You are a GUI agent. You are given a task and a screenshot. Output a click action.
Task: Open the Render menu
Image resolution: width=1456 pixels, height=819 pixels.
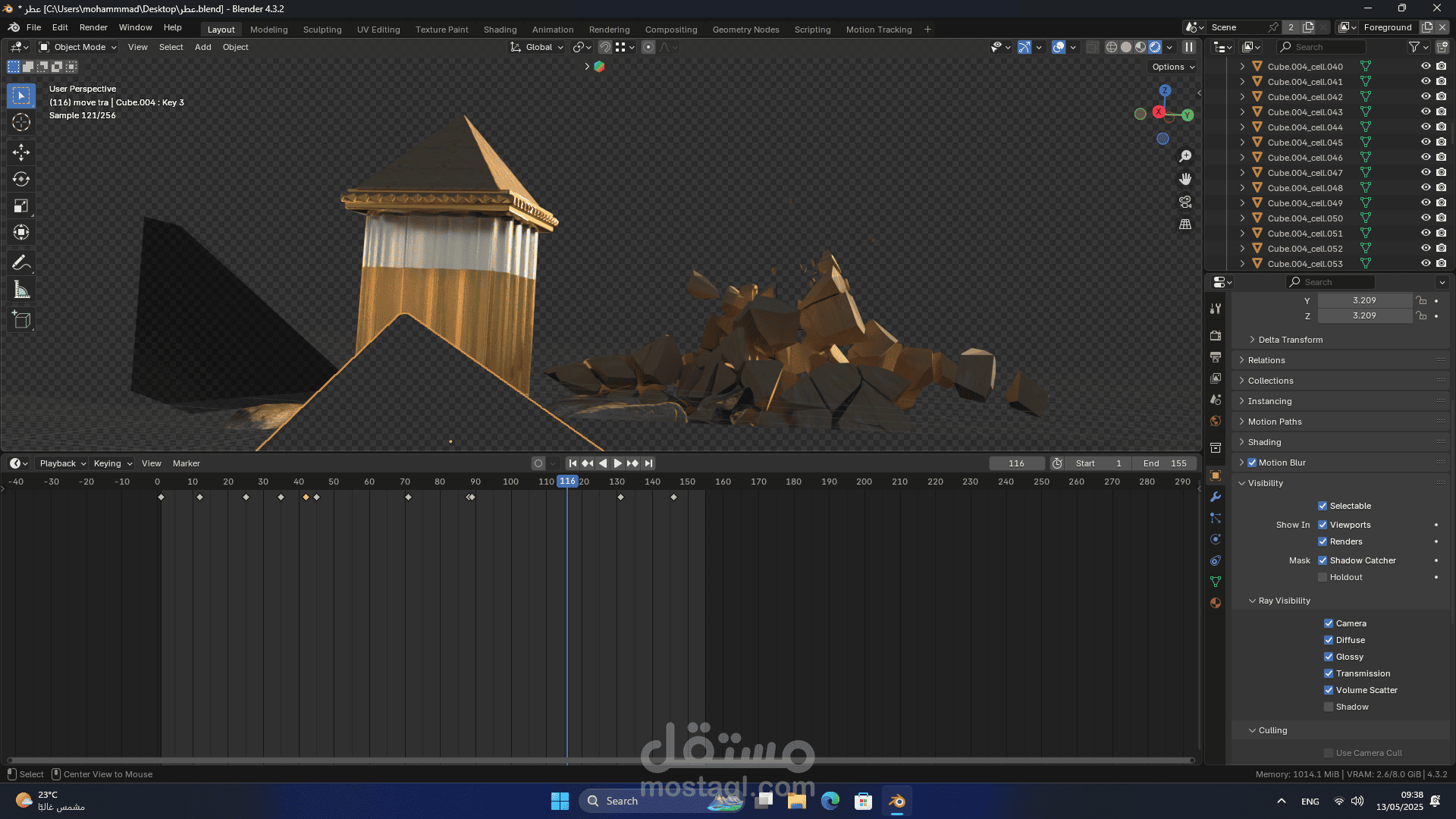[x=93, y=27]
